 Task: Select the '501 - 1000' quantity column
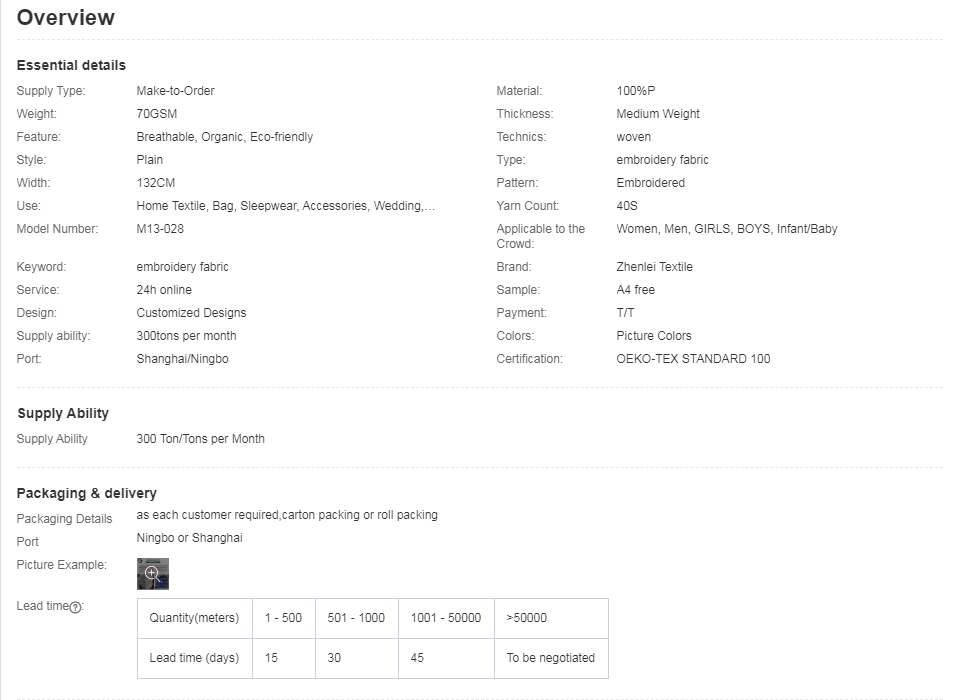coord(356,618)
